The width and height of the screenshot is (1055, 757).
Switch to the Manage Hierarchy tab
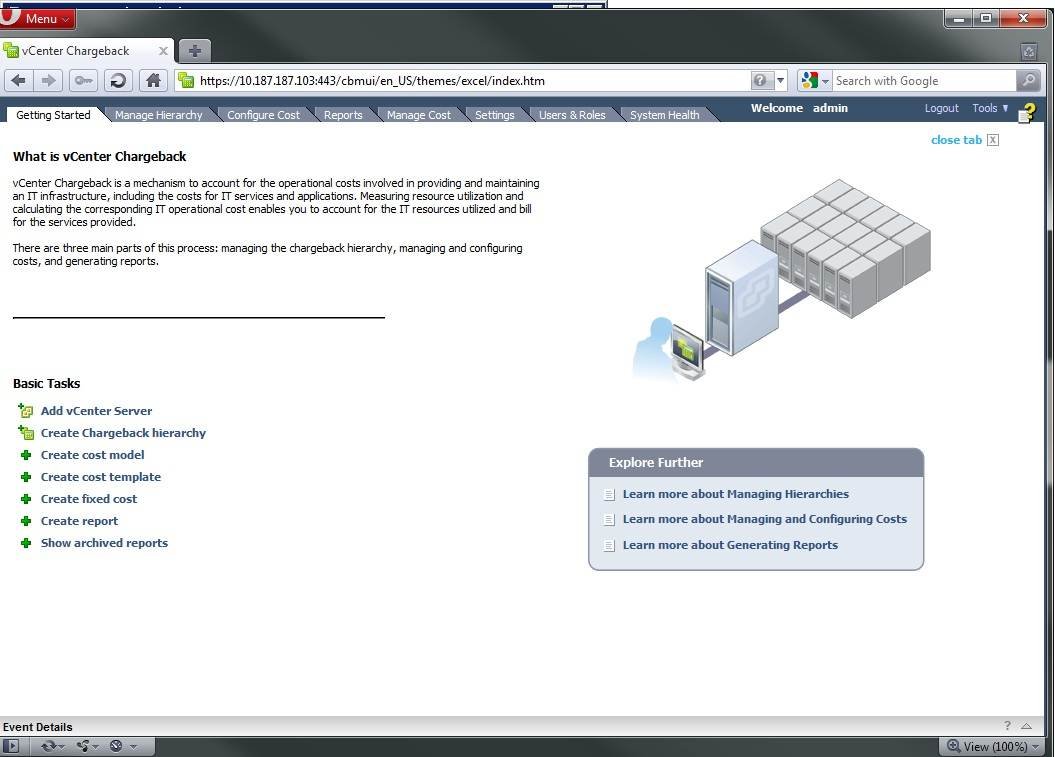point(158,115)
